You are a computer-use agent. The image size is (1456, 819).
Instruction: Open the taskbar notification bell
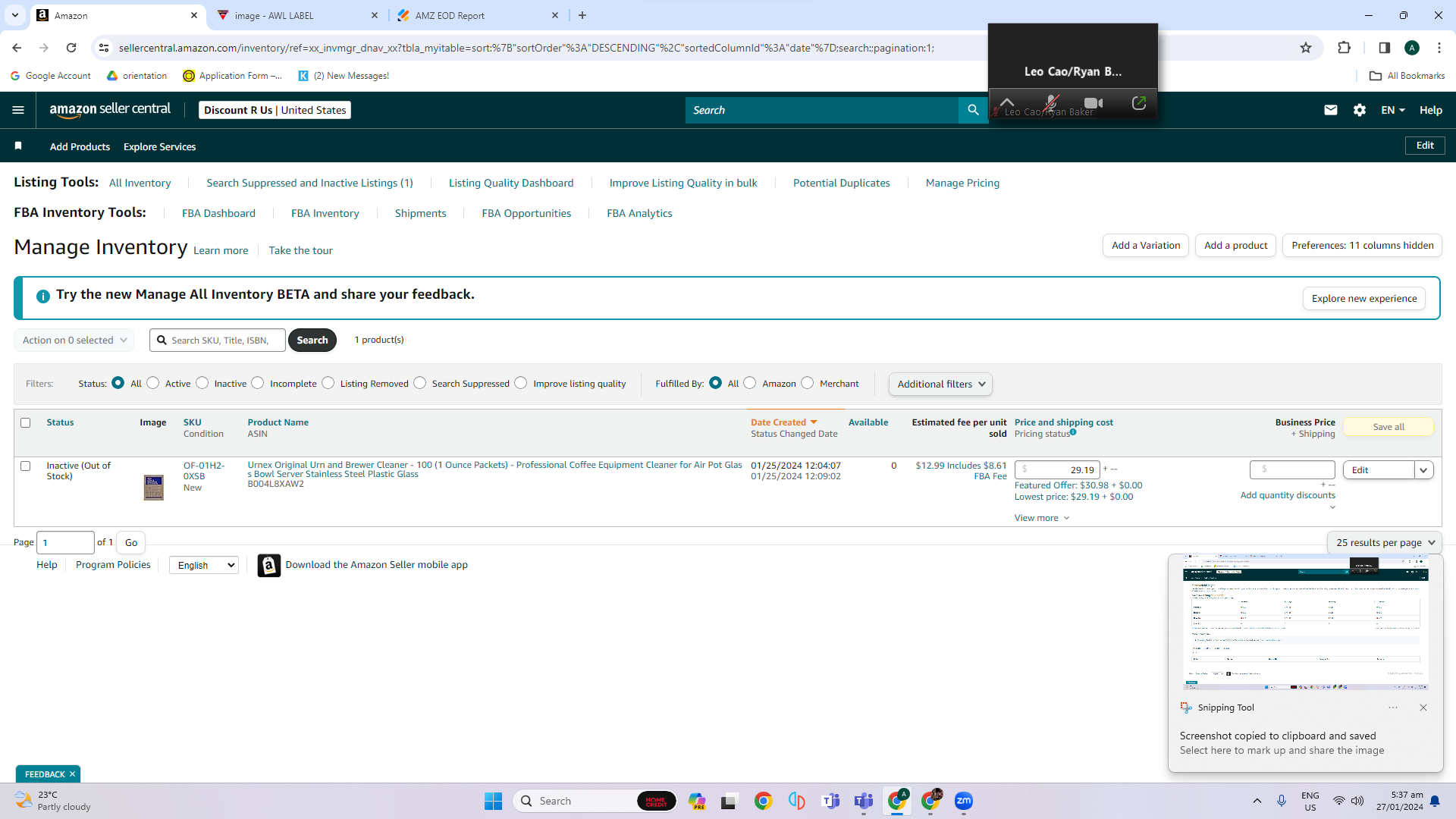click(1435, 801)
